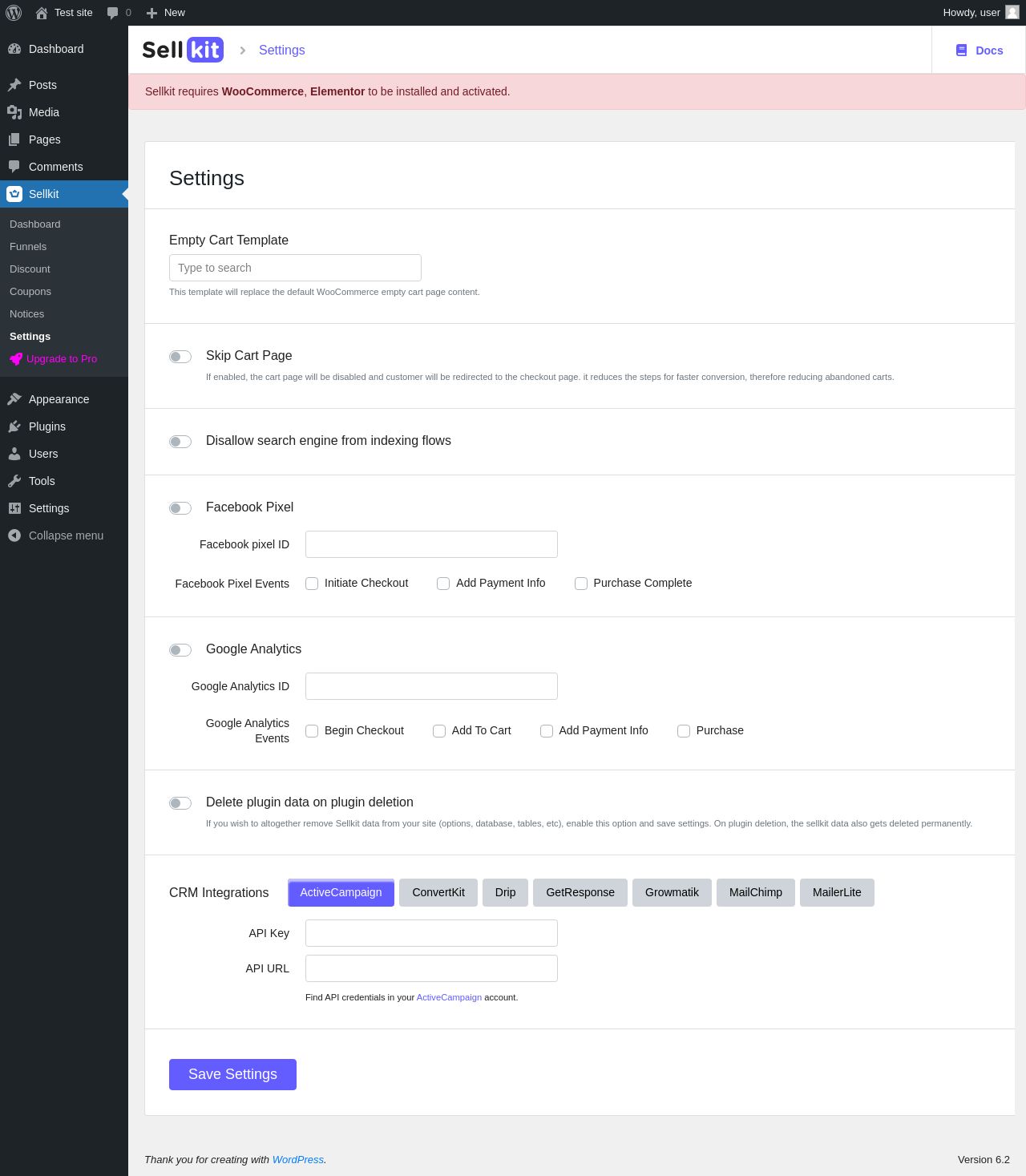
Task: Click the API Key input field
Action: pyautogui.click(x=431, y=933)
